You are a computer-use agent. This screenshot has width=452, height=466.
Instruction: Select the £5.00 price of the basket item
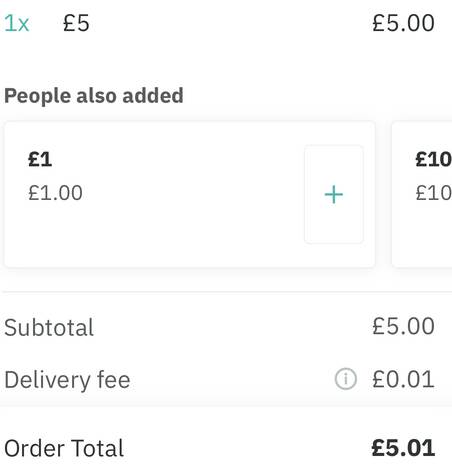click(403, 23)
